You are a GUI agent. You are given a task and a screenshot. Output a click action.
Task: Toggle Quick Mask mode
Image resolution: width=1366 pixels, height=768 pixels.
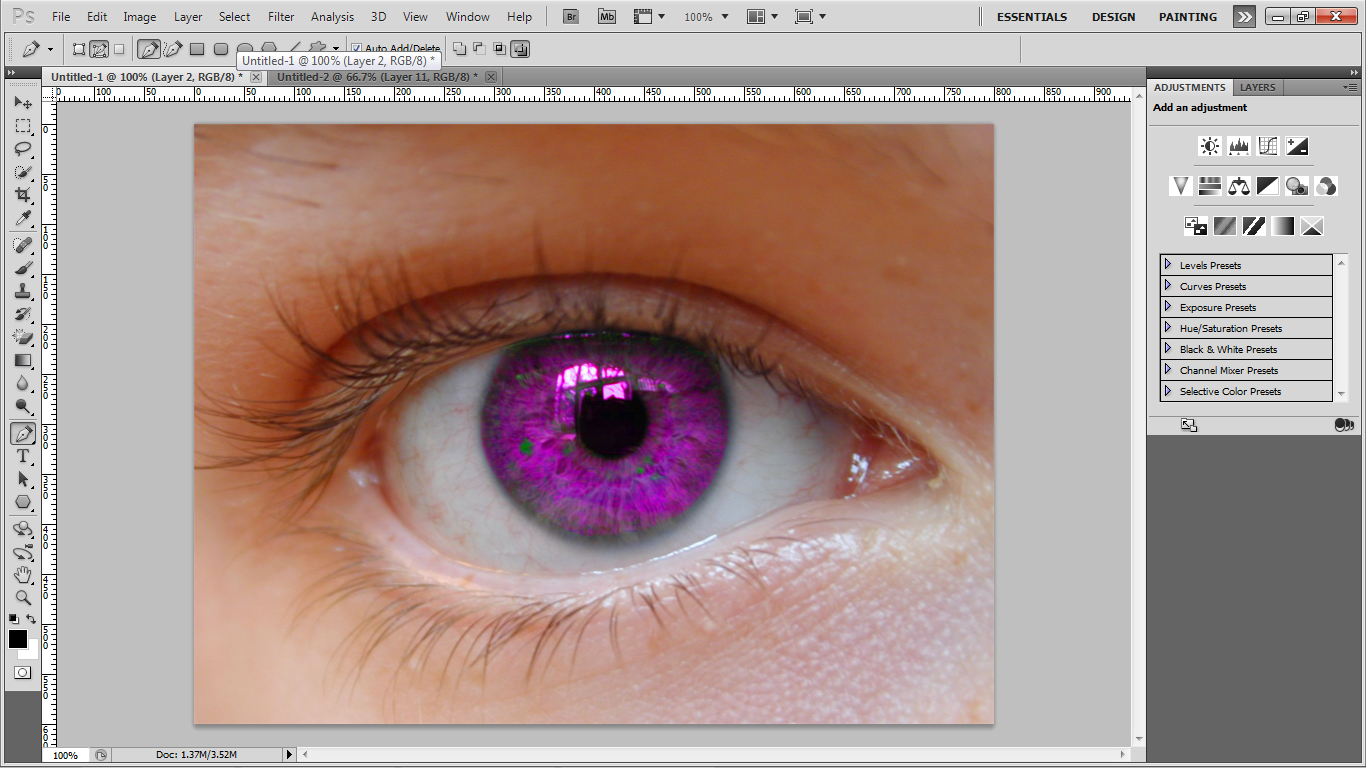22,673
